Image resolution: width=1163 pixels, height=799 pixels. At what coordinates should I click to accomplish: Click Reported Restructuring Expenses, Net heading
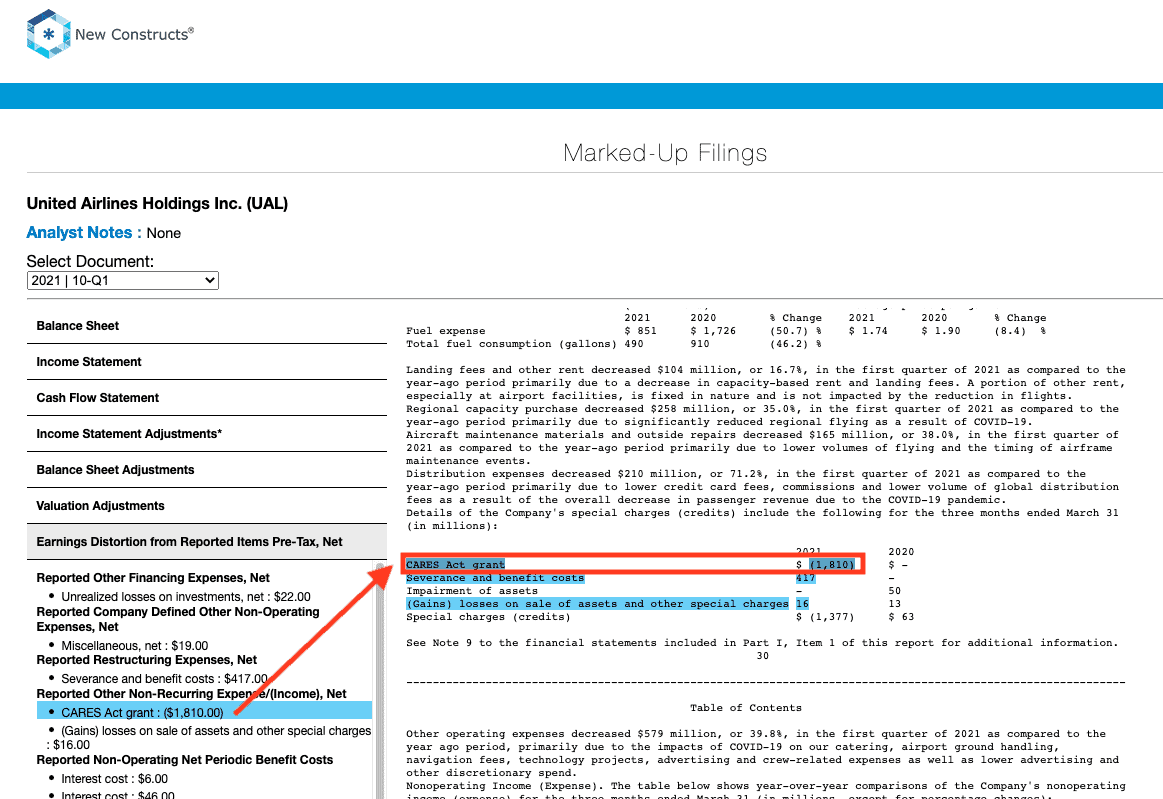147,660
